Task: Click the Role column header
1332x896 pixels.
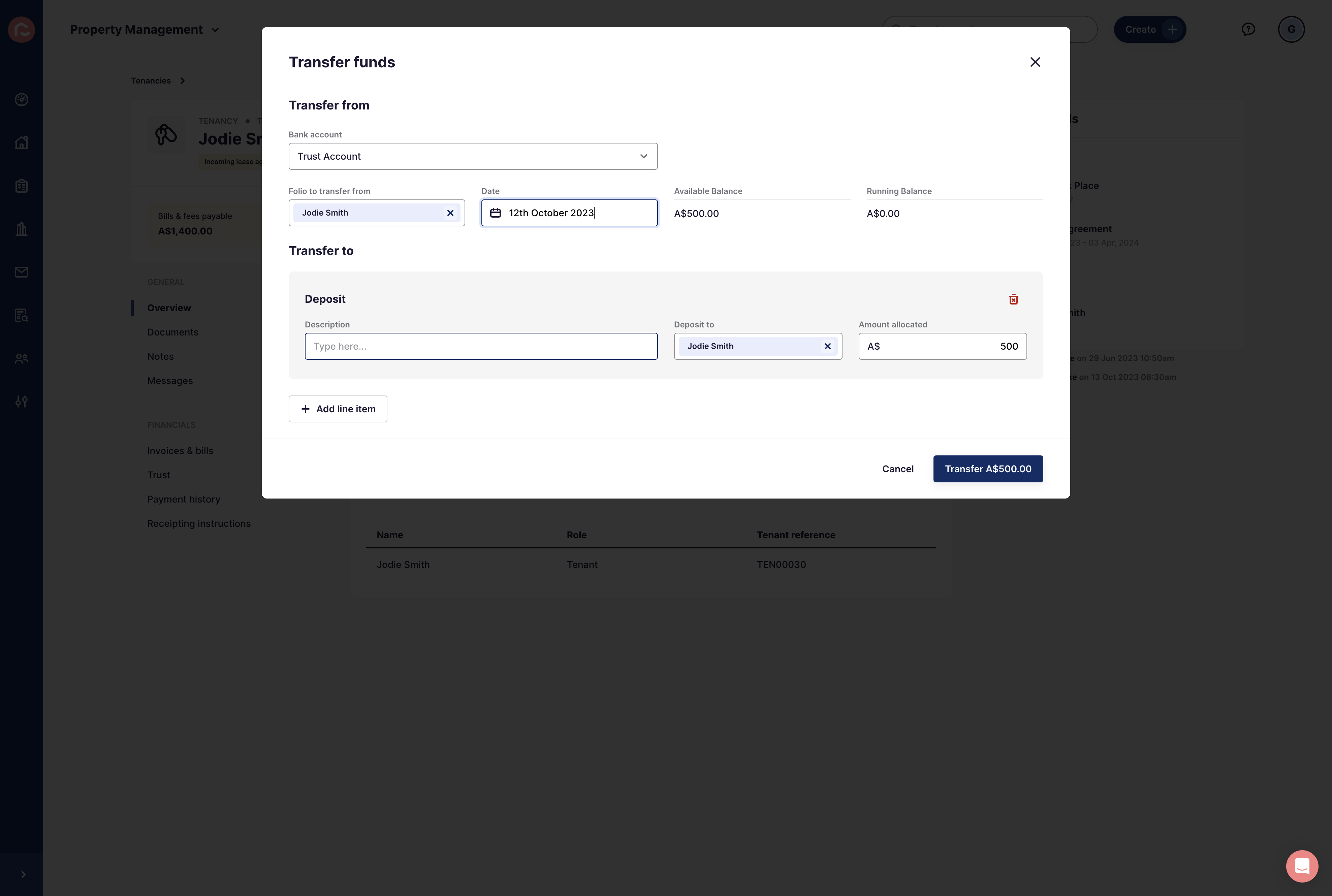Action: 577,535
